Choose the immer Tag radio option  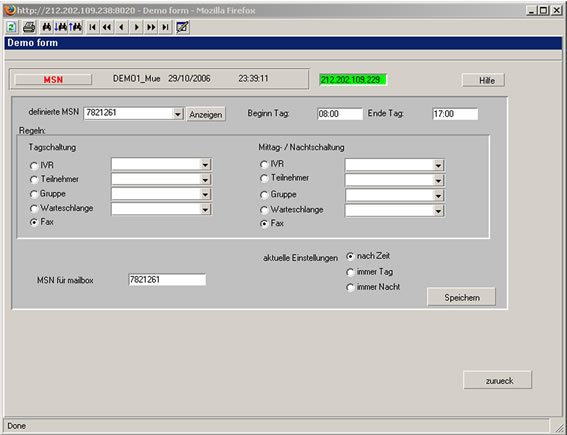pyautogui.click(x=350, y=272)
